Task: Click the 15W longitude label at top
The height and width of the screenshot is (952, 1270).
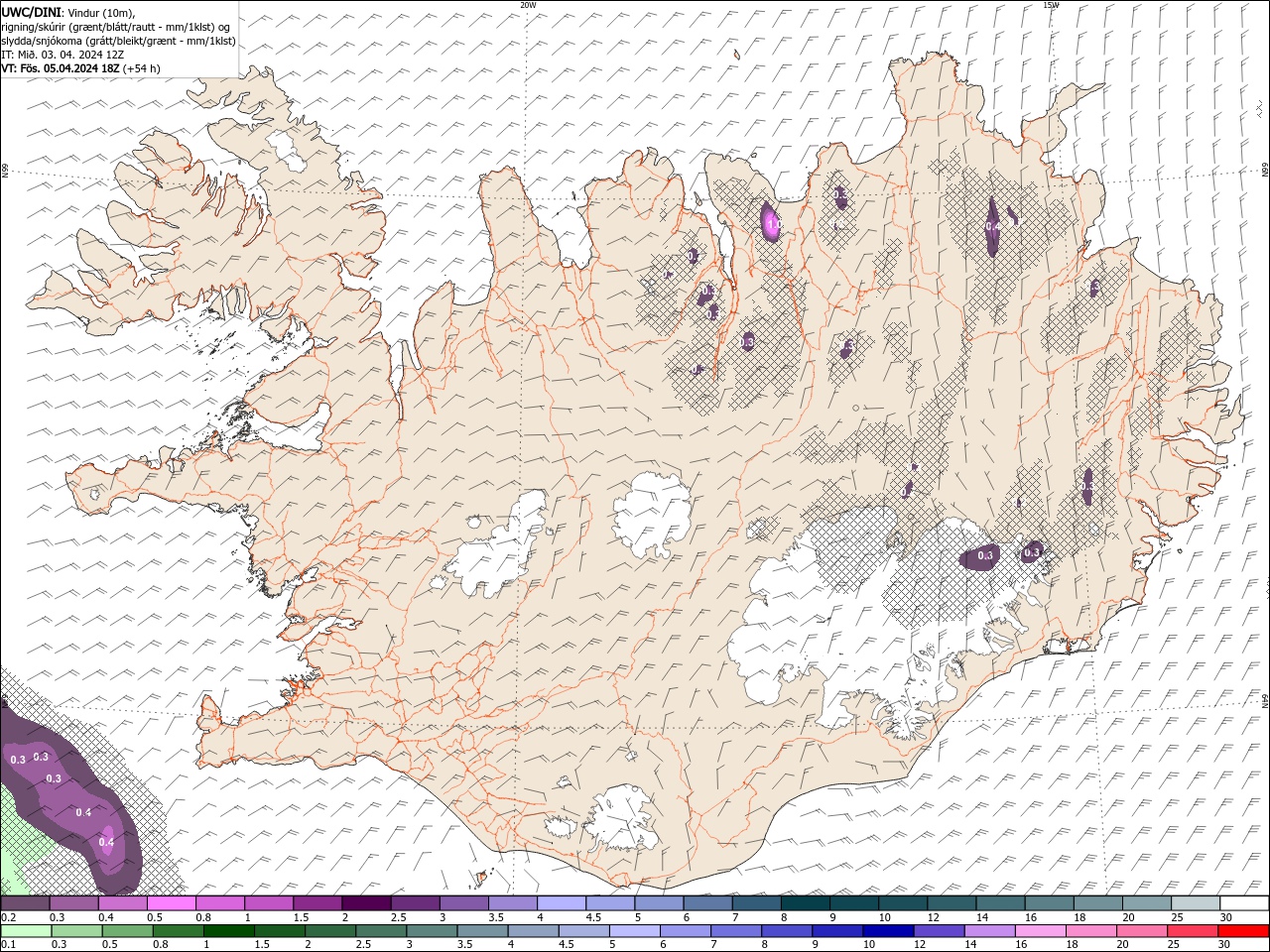Action: (1051, 5)
